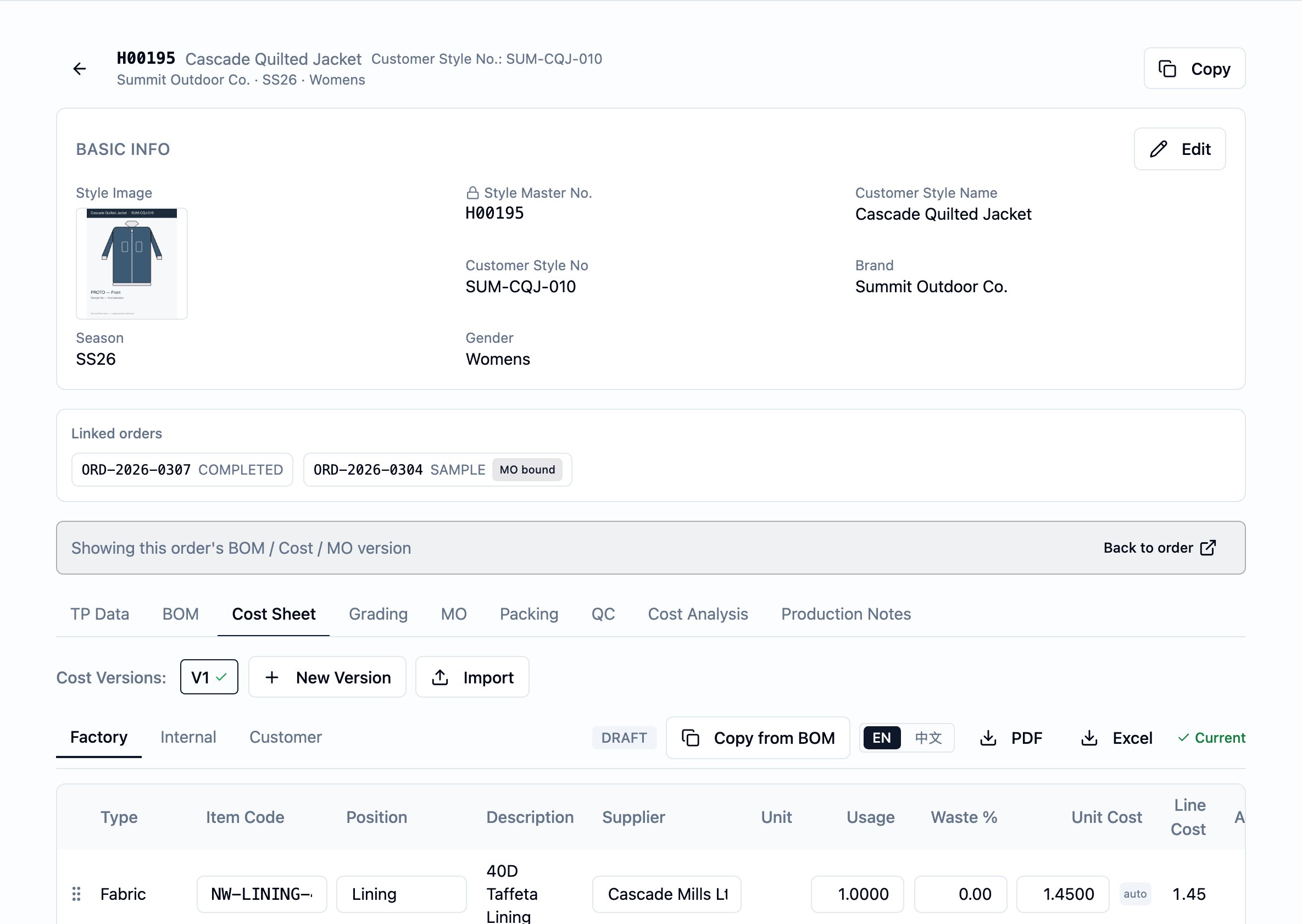1302x924 pixels.
Task: Click the Current version indicator
Action: [1211, 738]
